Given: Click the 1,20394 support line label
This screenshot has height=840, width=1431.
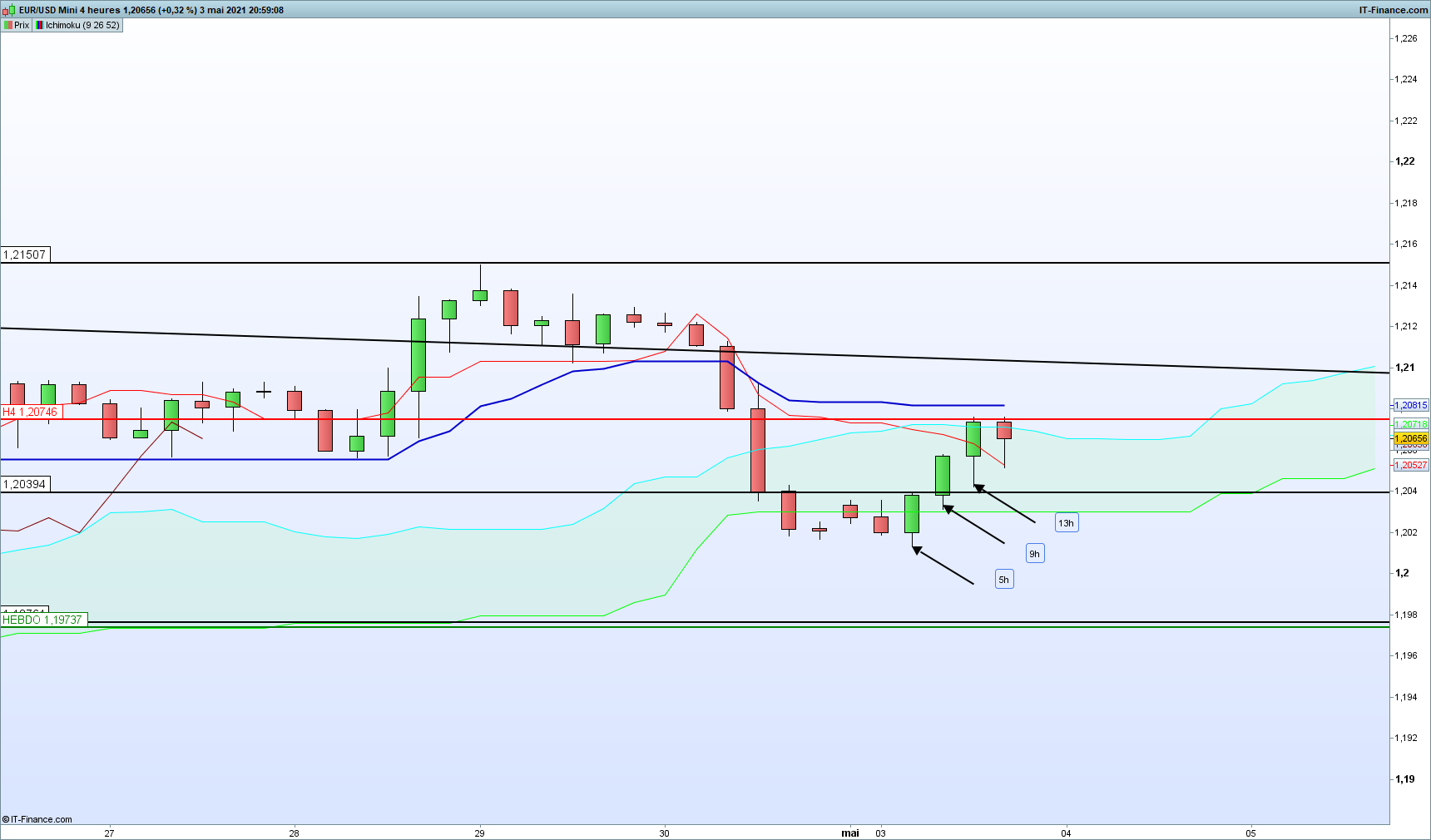Looking at the screenshot, I should [25, 484].
